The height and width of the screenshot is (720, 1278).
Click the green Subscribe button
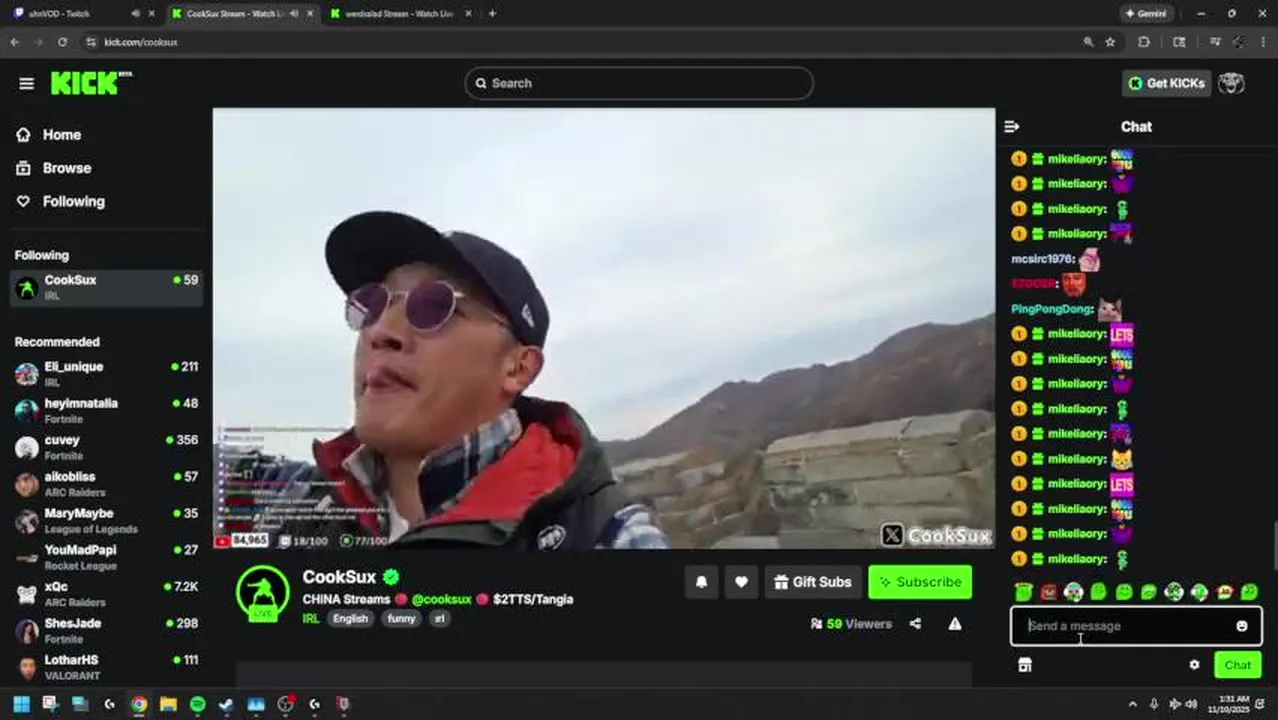click(x=920, y=582)
